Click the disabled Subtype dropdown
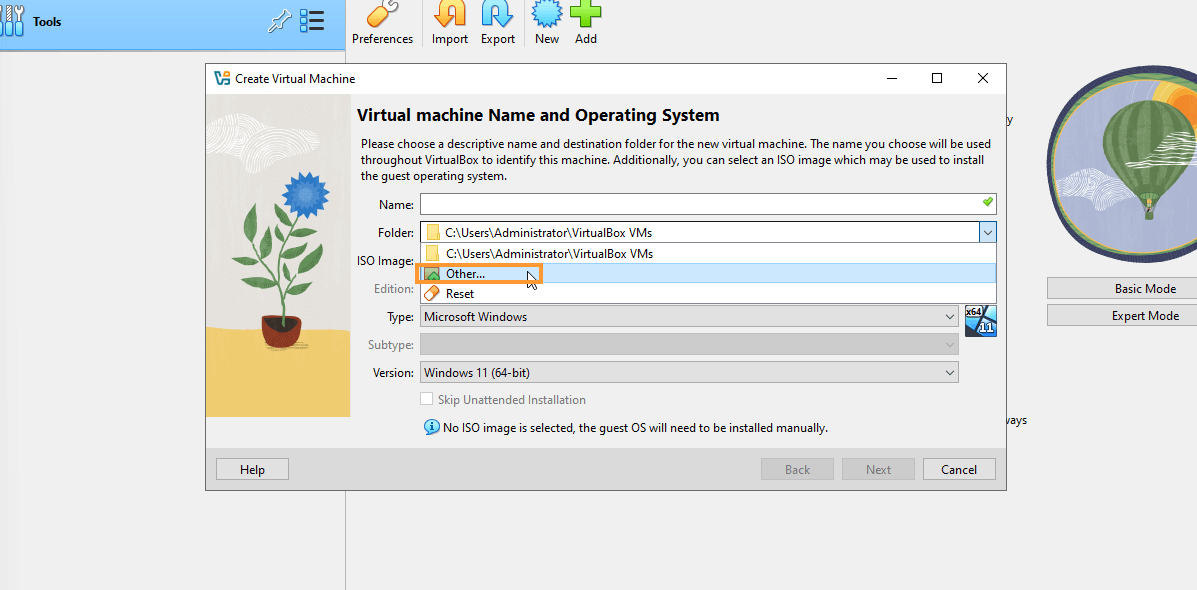Screen dimensions: 1197x590 [689, 345]
